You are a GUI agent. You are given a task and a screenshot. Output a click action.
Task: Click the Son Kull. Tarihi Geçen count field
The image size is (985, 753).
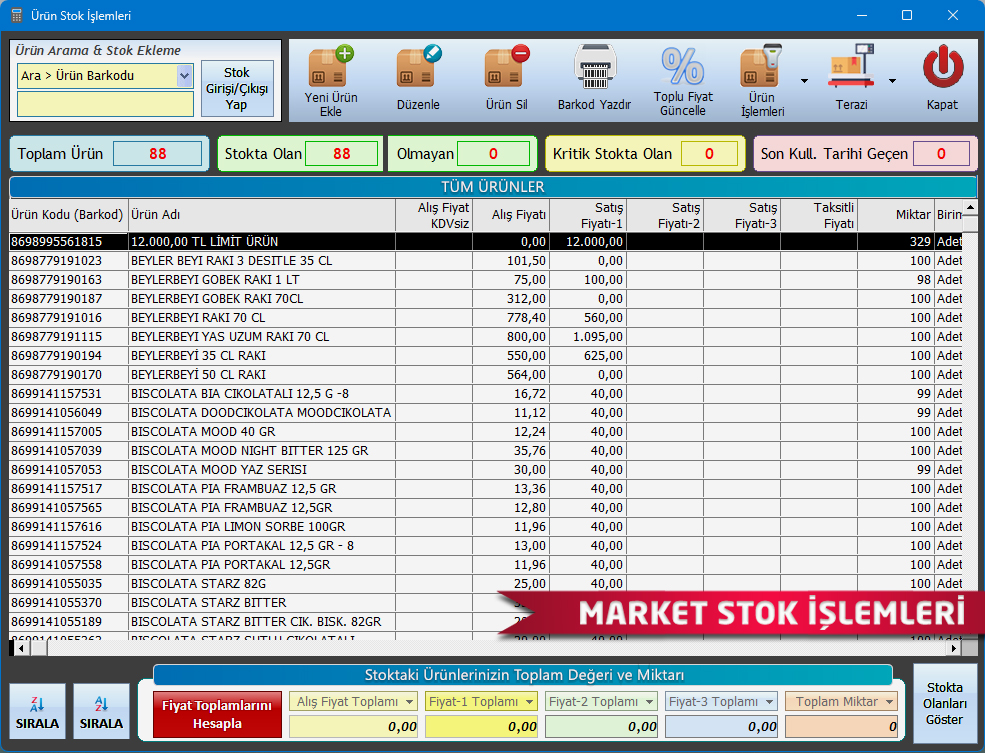(941, 154)
